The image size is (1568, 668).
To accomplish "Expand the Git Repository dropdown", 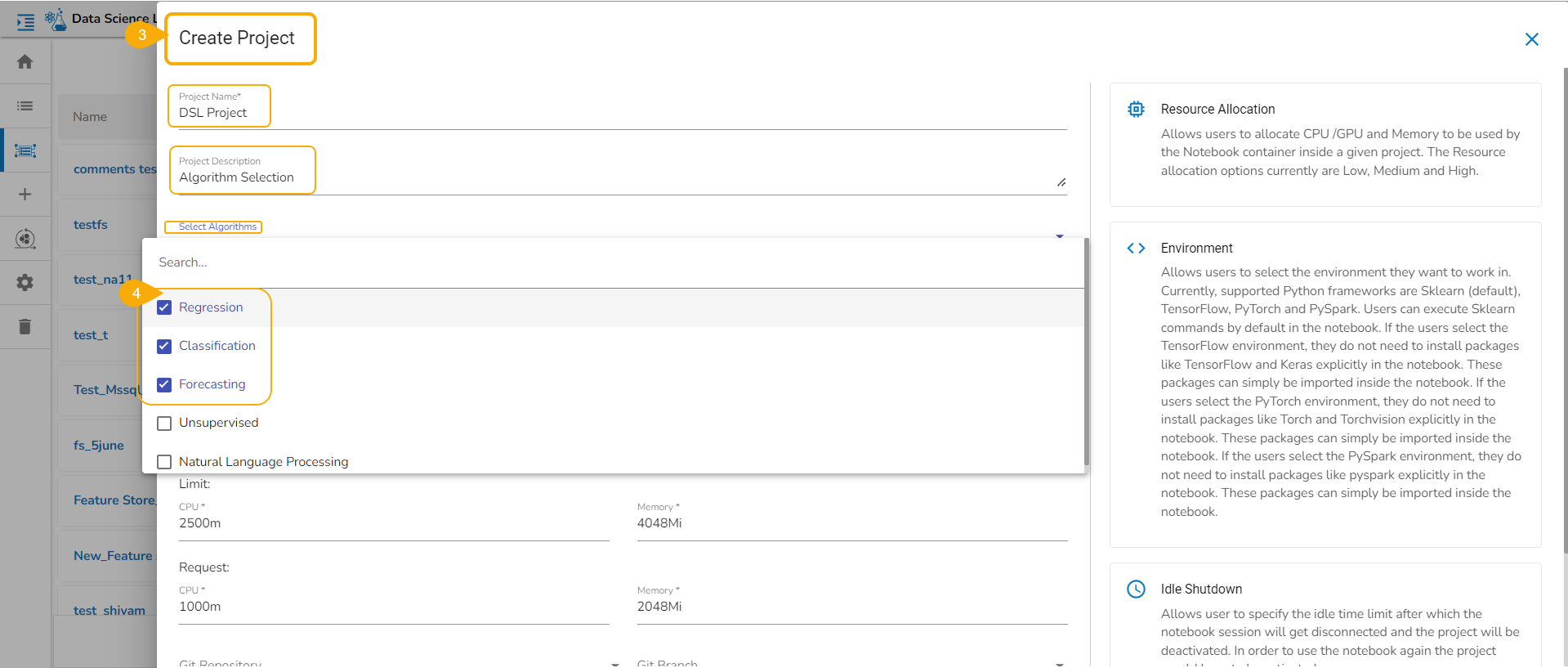I will click(x=614, y=663).
